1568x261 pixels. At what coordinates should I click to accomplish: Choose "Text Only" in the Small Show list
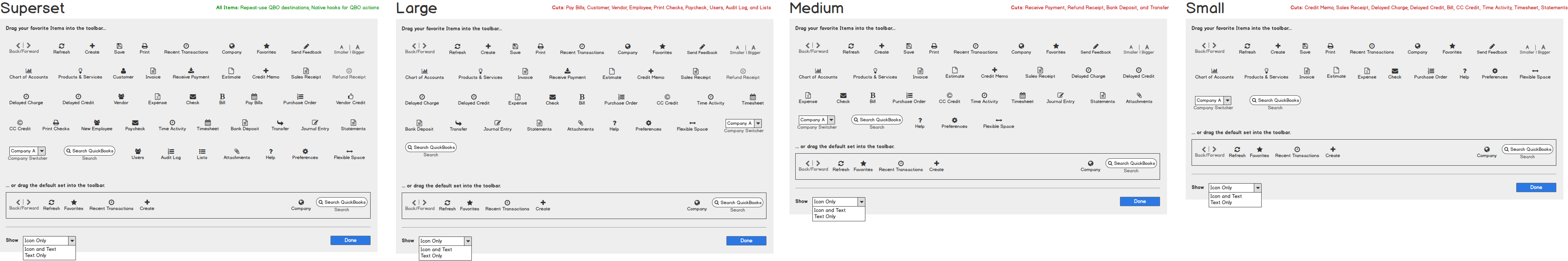(x=1221, y=203)
